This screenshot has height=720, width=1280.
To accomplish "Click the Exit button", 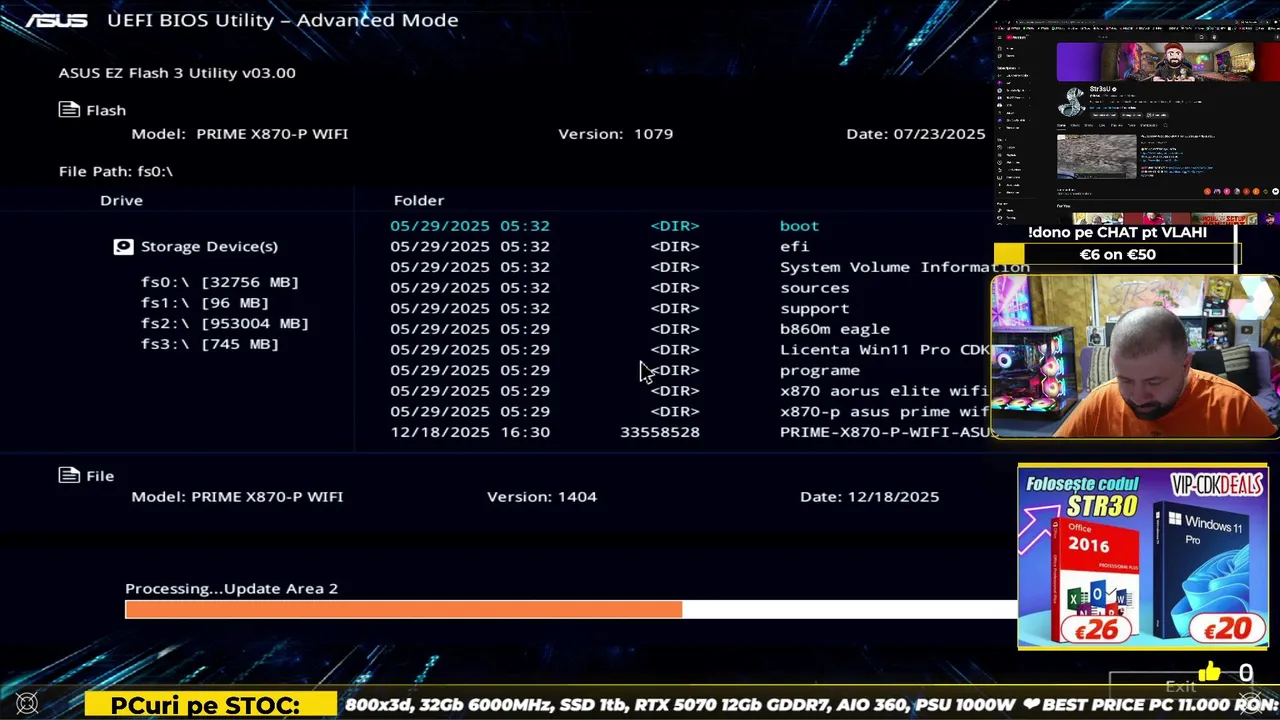I will coord(1180,686).
